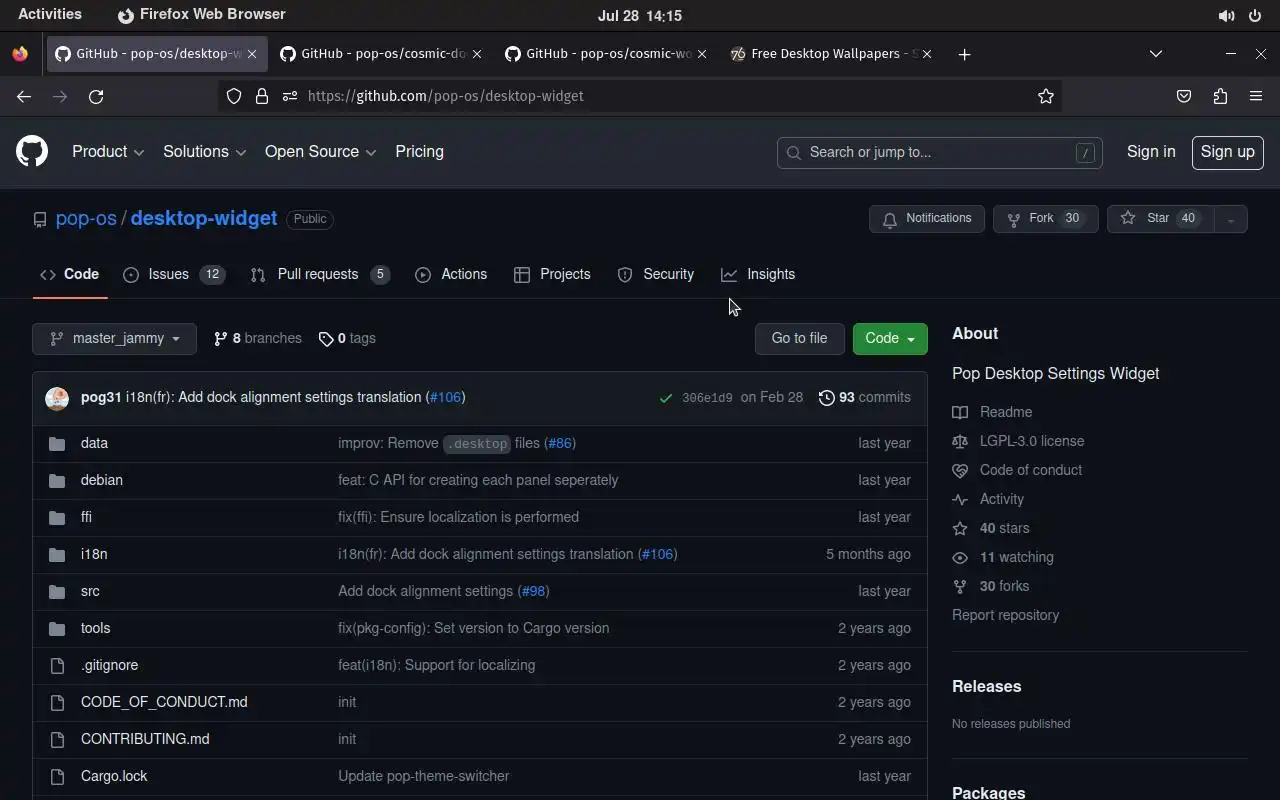Click the folder icon beside data
Image resolution: width=1280 pixels, height=800 pixels.
point(57,443)
